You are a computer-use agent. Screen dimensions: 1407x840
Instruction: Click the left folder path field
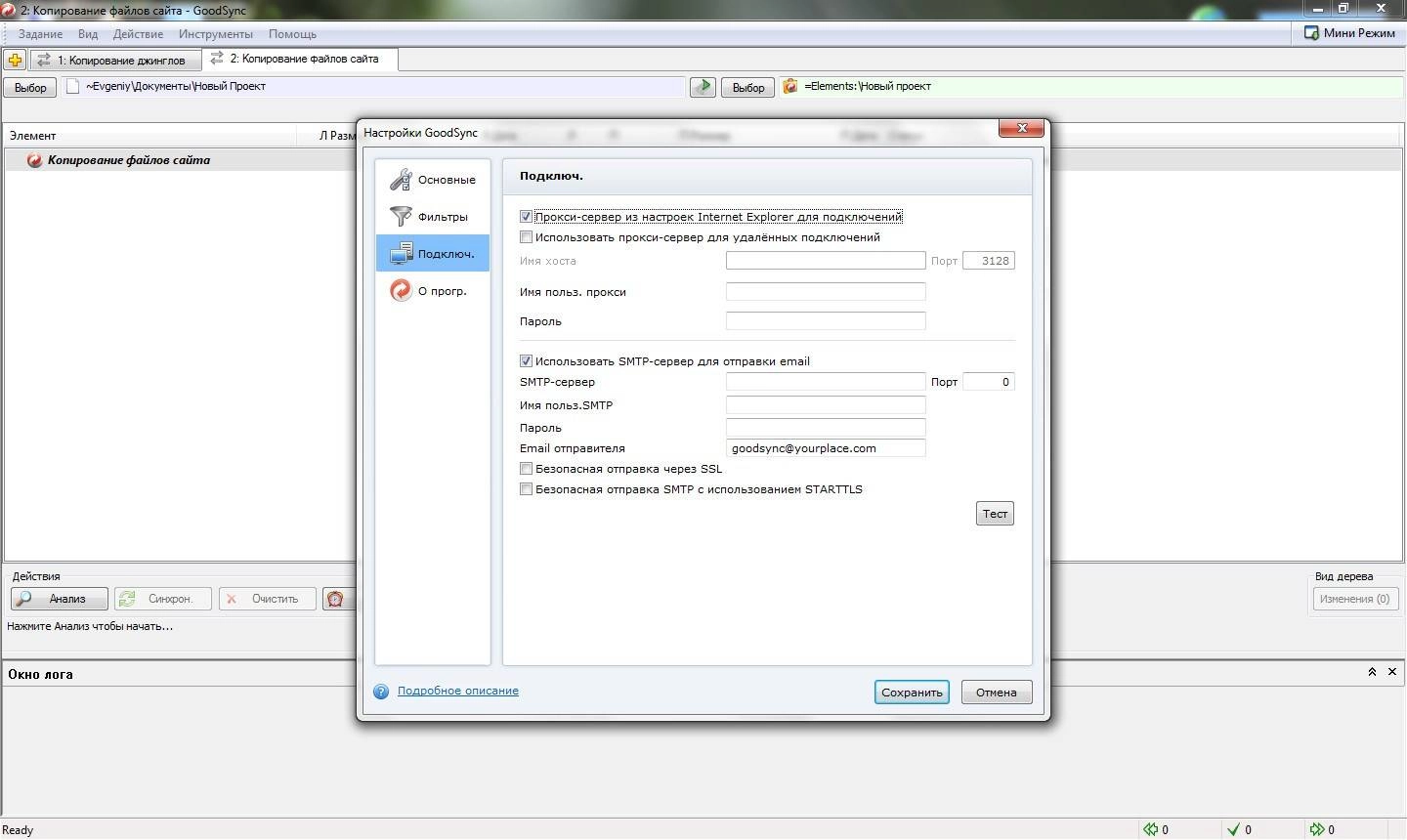pos(374,87)
